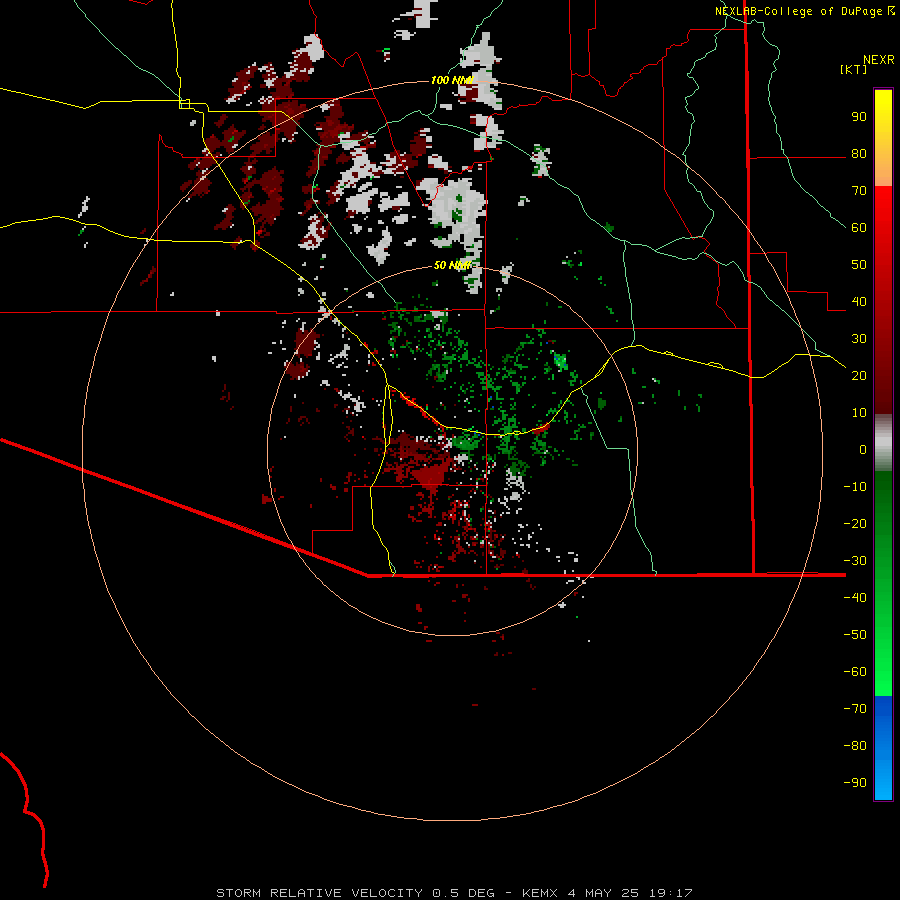The height and width of the screenshot is (900, 900).
Task: Click the -70 value on velocity scale
Action: [855, 709]
